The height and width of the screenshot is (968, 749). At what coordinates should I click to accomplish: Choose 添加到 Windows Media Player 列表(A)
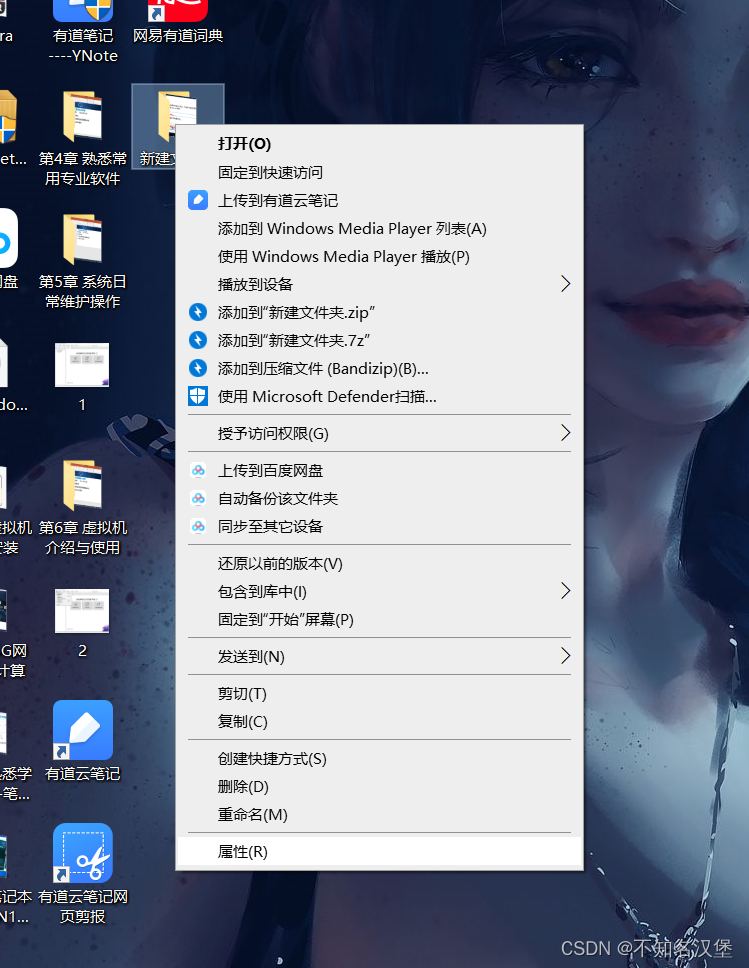tap(379, 228)
